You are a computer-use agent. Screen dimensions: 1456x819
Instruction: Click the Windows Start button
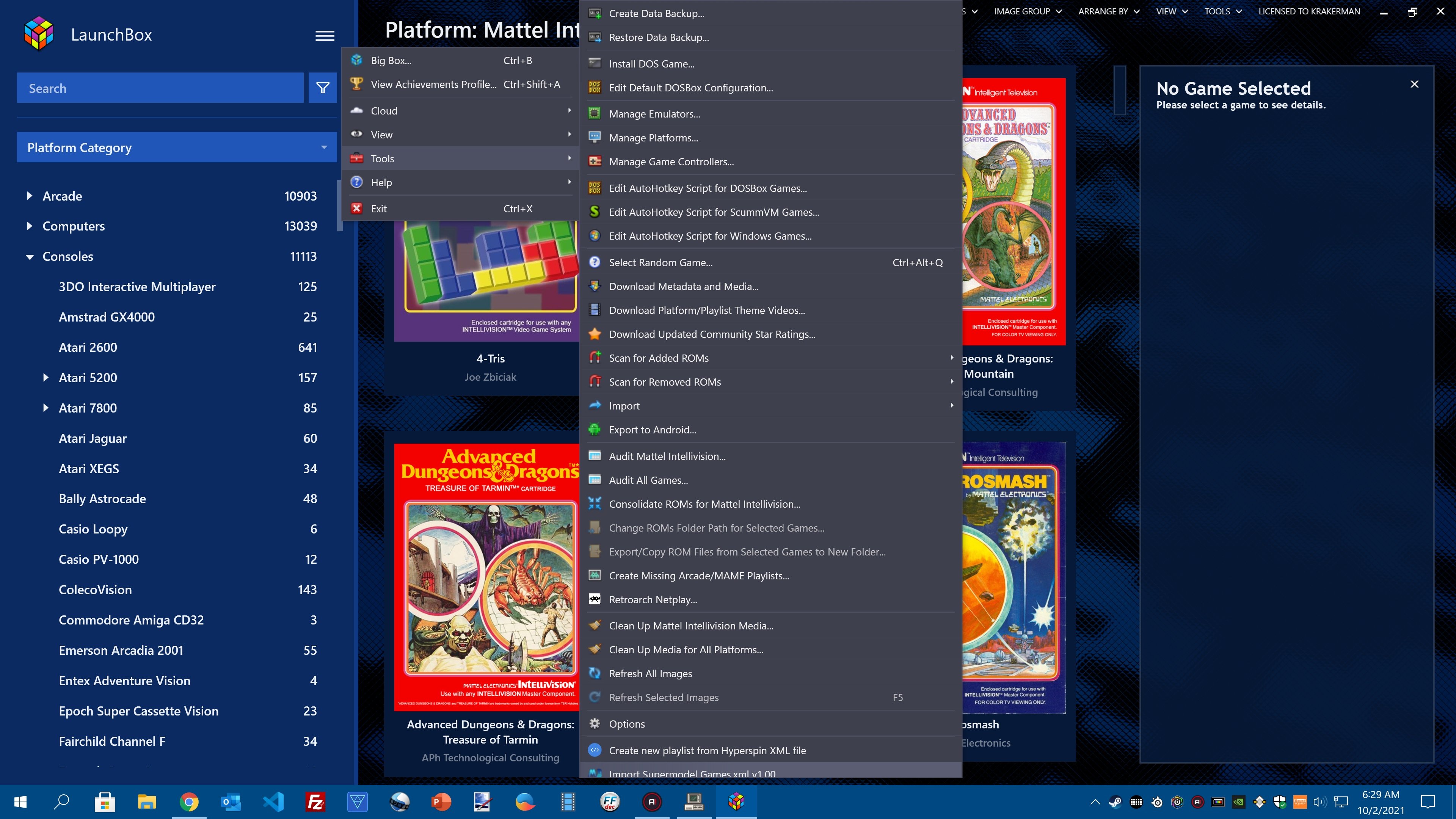(x=20, y=802)
